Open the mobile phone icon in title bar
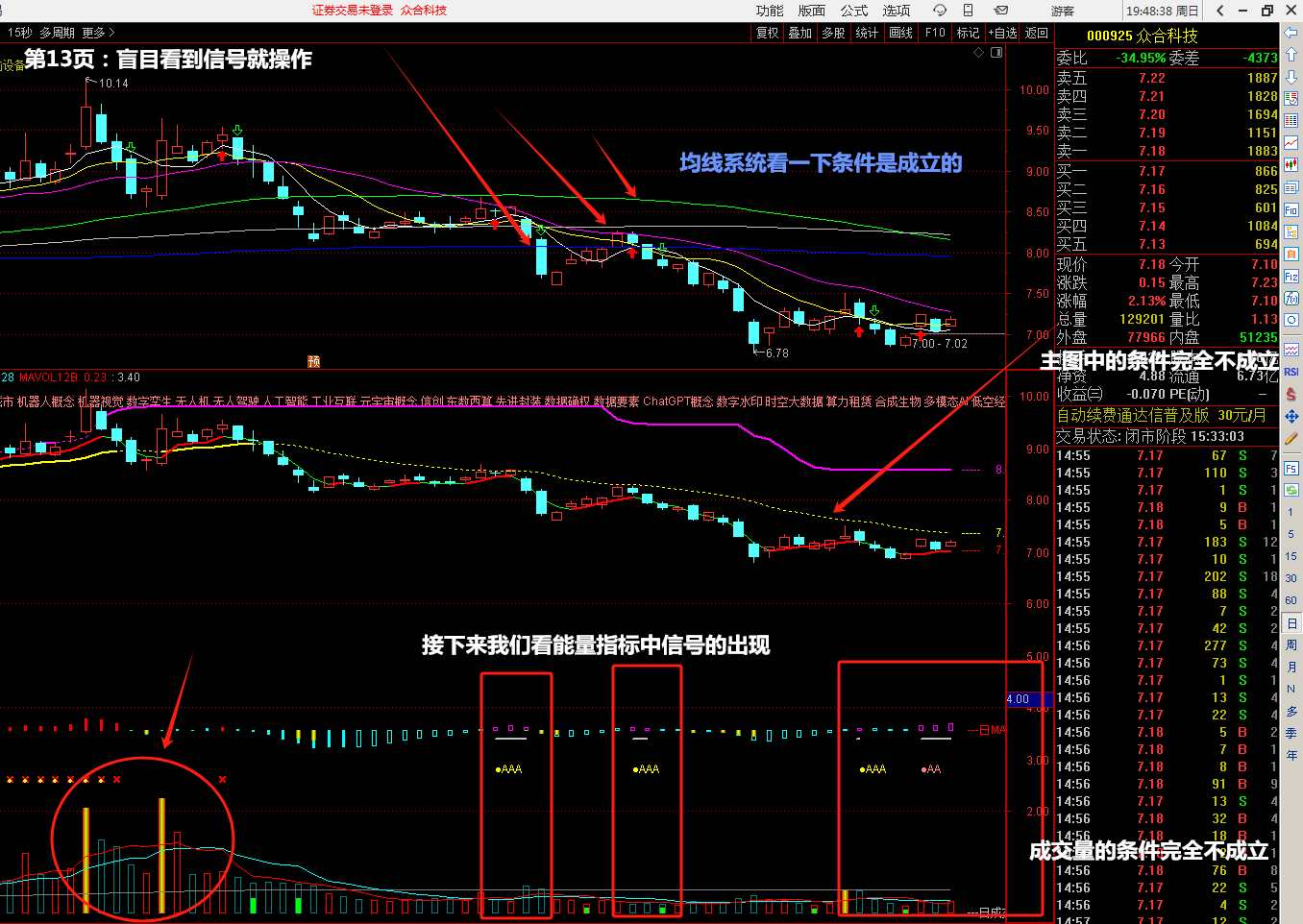This screenshot has height=924, width=1303. [x=969, y=11]
